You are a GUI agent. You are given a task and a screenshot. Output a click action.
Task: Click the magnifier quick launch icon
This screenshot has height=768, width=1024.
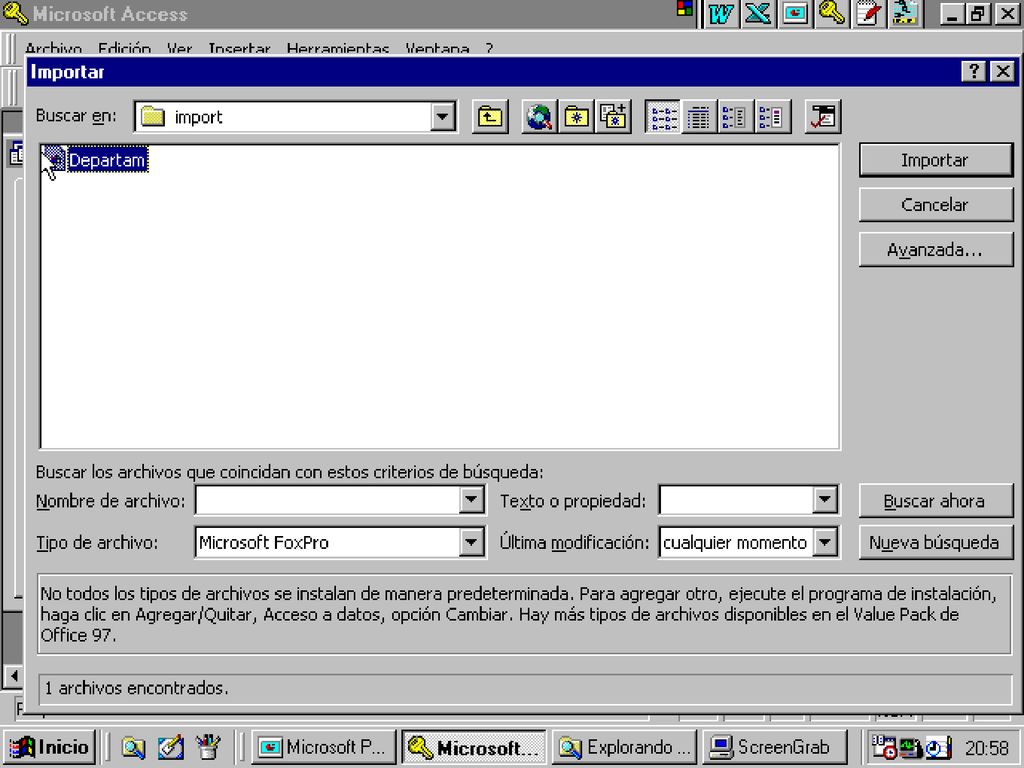pyautogui.click(x=133, y=747)
